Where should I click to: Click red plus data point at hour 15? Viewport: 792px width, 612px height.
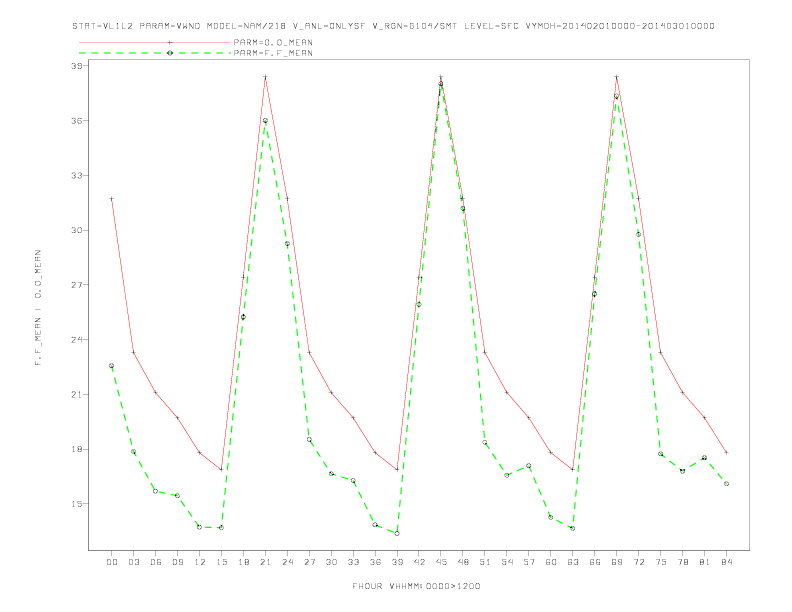pyautogui.click(x=221, y=469)
